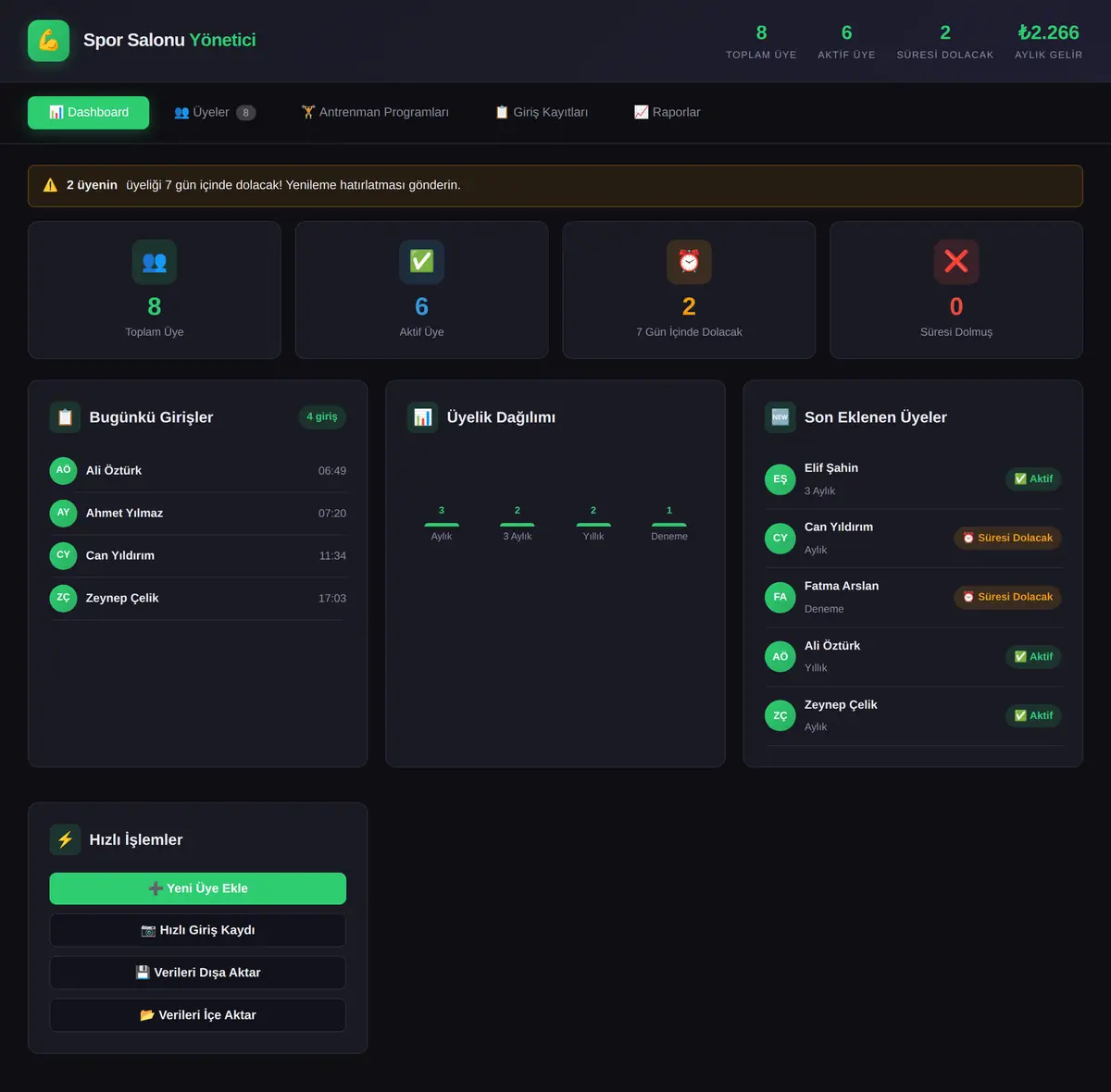
Task: Click the 4 giriş badge
Action: tap(322, 416)
